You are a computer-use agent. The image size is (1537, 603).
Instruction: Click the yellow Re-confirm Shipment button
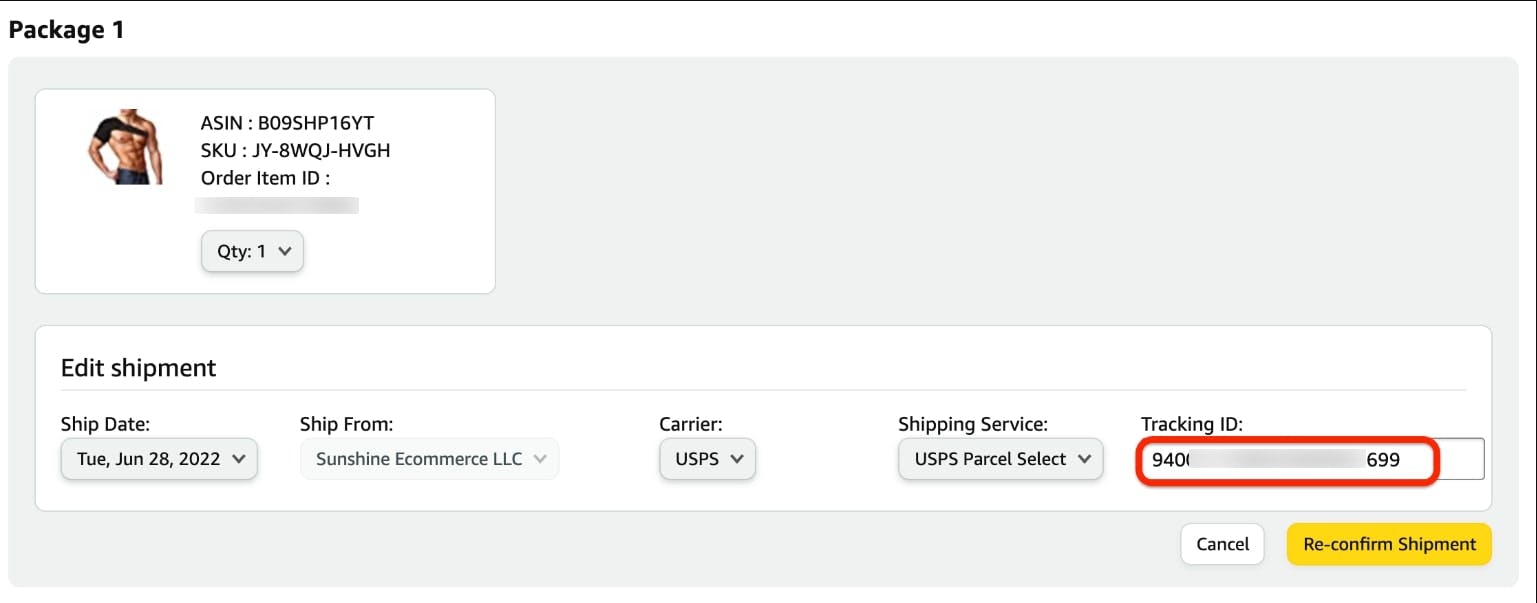pyautogui.click(x=1389, y=544)
